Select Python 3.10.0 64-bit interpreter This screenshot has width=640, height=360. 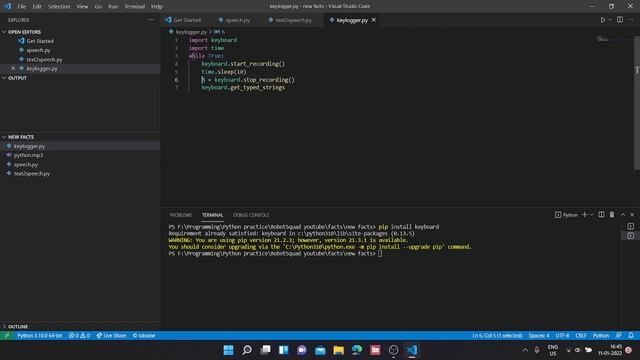[x=40, y=336]
